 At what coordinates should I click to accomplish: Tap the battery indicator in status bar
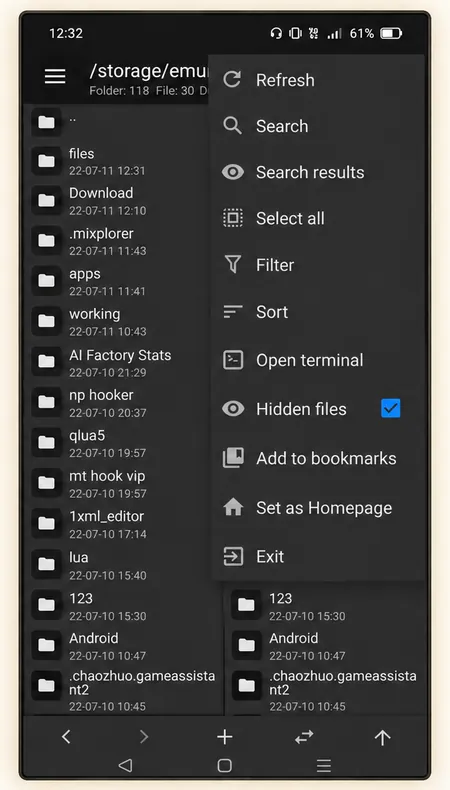tap(391, 34)
